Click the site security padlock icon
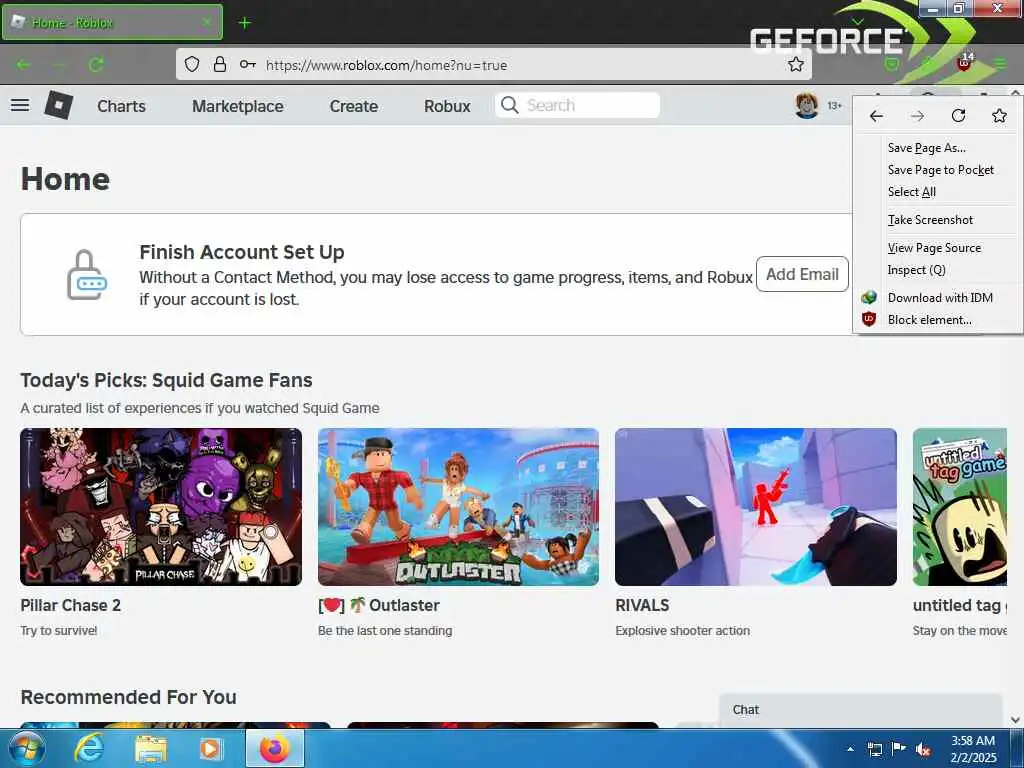The width and height of the screenshot is (1024, 768). (220, 64)
